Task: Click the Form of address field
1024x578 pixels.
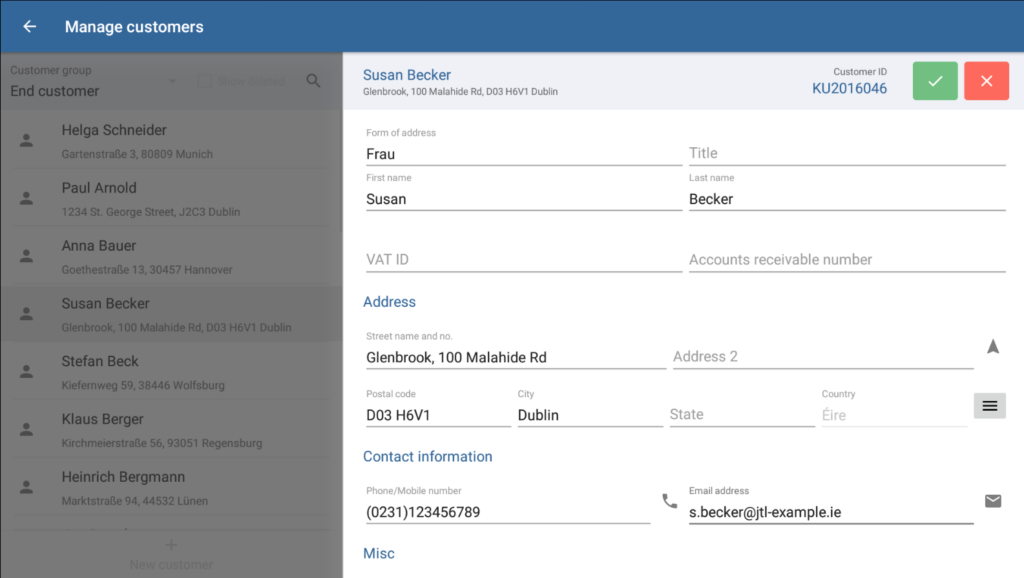Action: pyautogui.click(x=523, y=154)
